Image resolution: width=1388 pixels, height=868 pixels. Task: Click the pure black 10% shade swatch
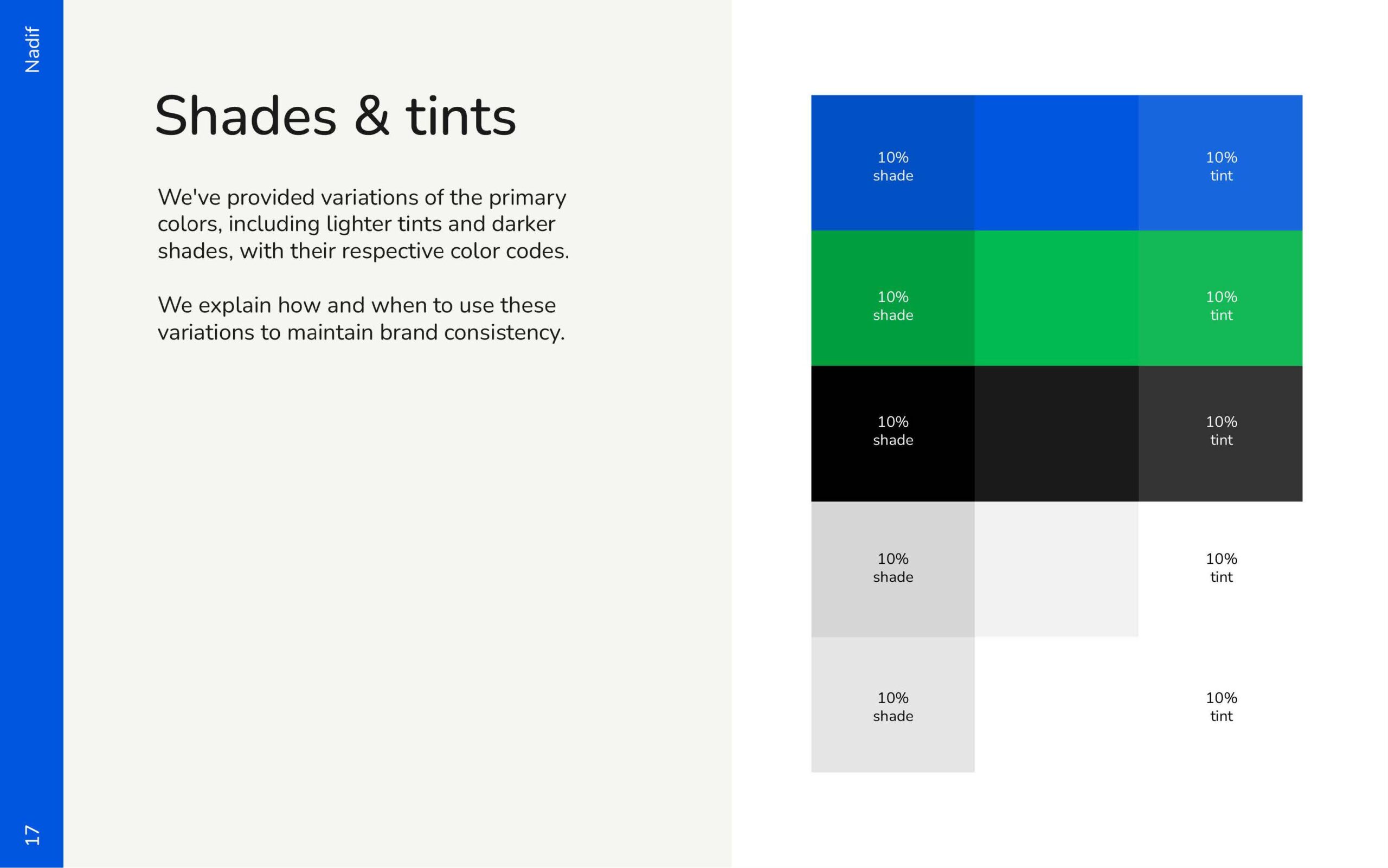click(x=892, y=434)
